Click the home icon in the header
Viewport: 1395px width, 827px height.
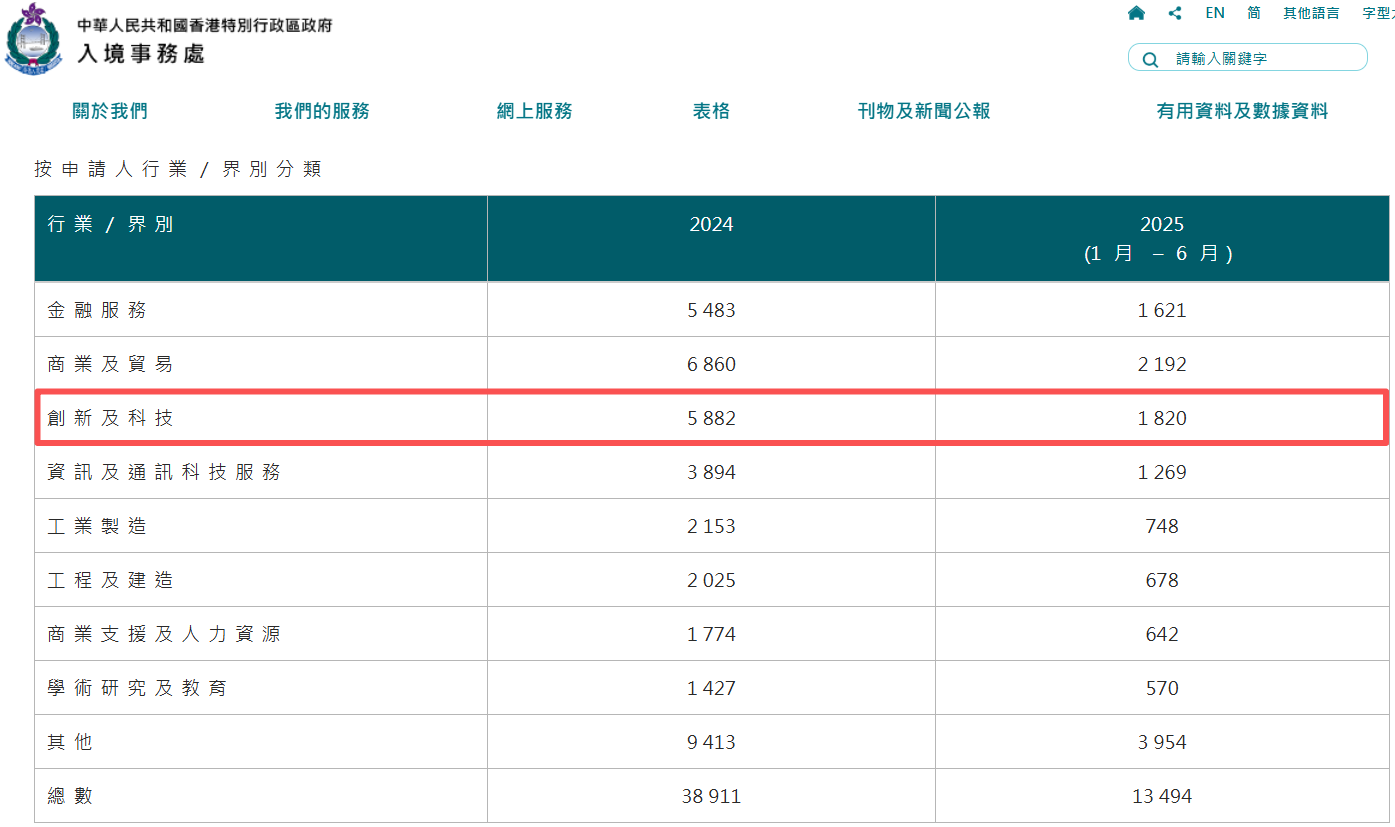click(x=1136, y=13)
